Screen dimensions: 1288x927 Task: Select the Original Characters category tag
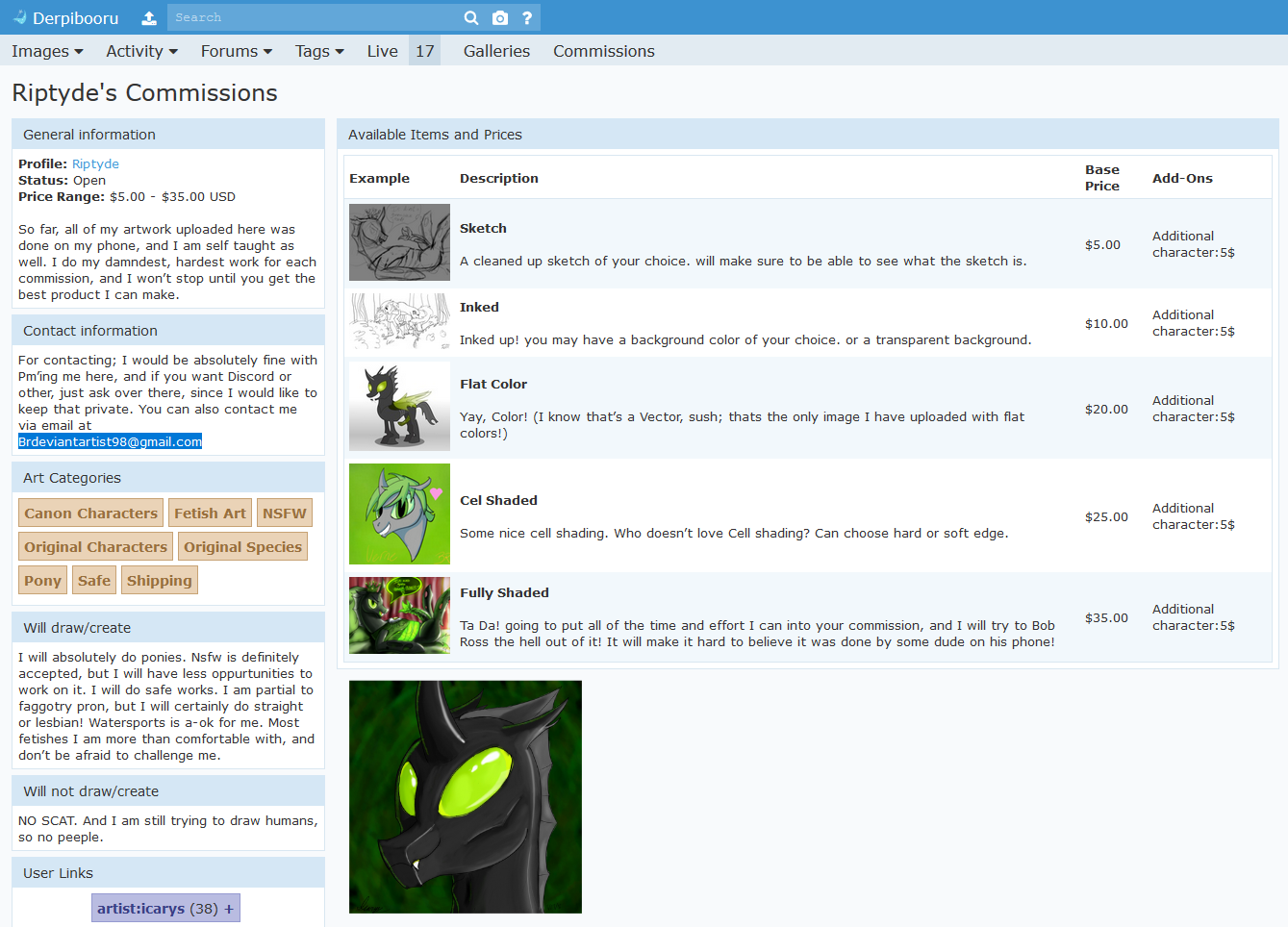tap(95, 547)
